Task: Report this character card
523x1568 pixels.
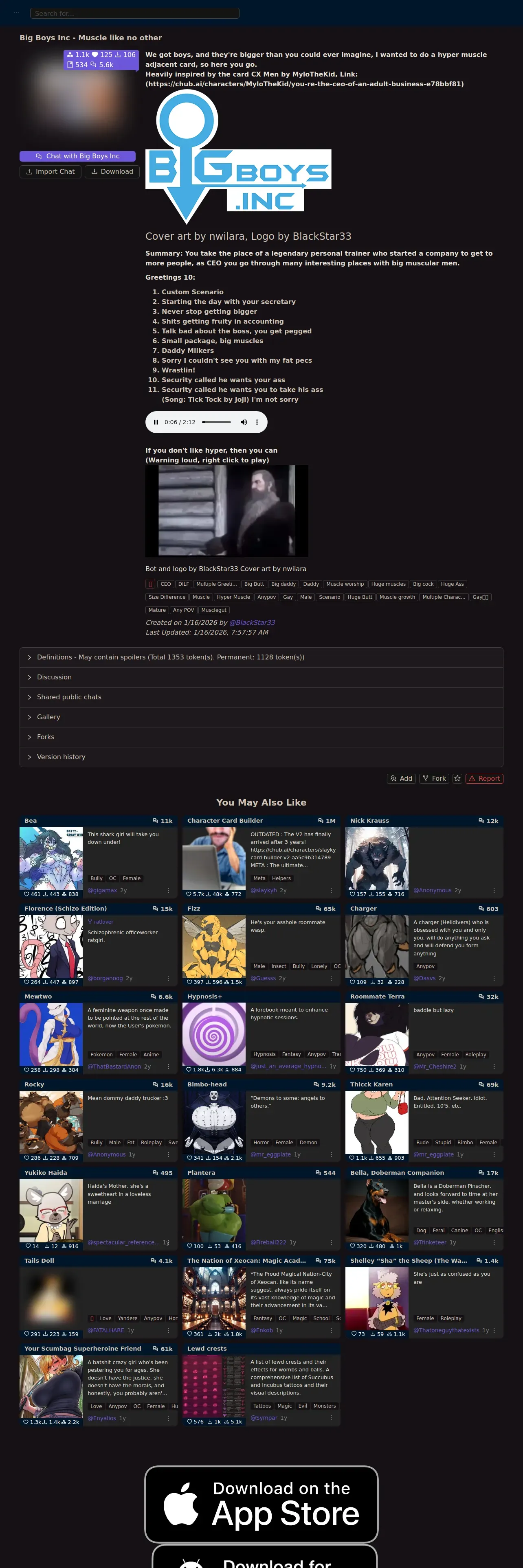Action: [484, 779]
